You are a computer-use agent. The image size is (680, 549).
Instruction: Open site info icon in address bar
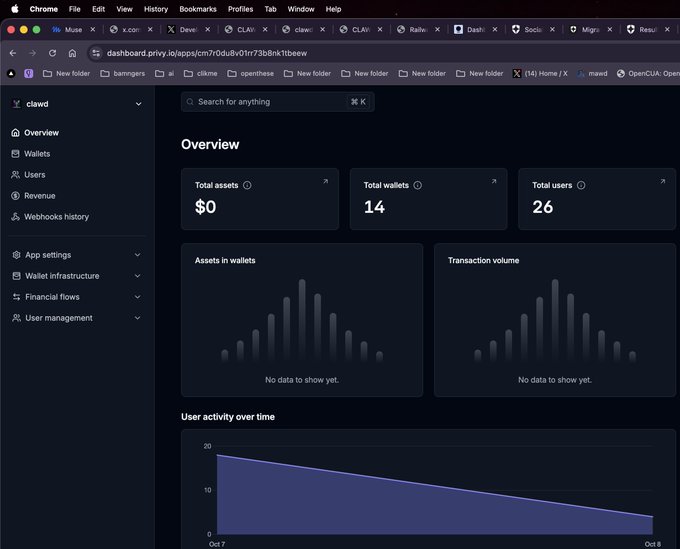click(x=96, y=53)
